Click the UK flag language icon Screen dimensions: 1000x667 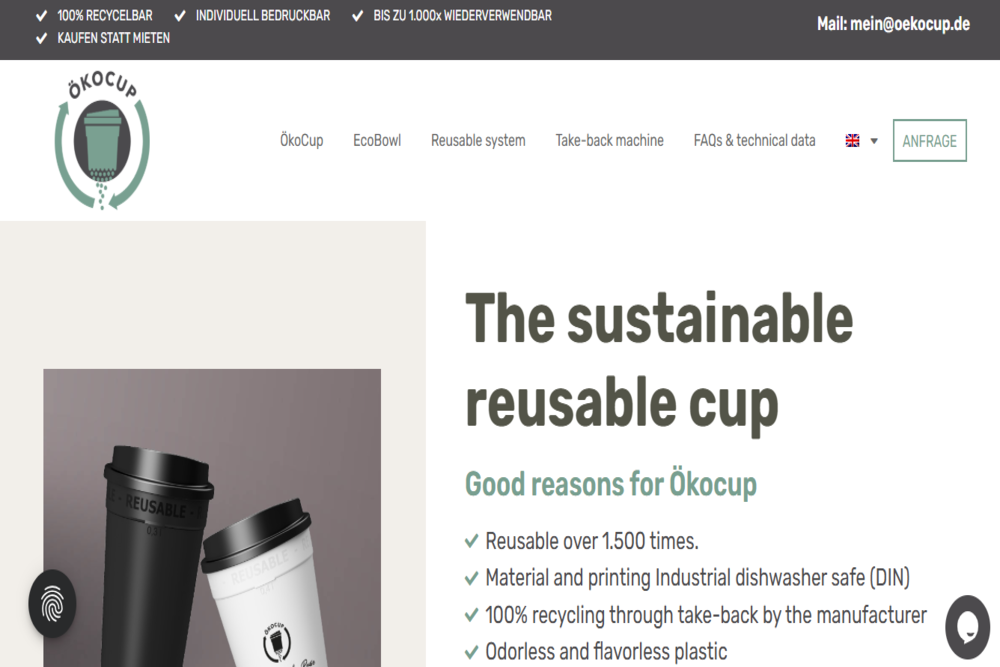852,140
